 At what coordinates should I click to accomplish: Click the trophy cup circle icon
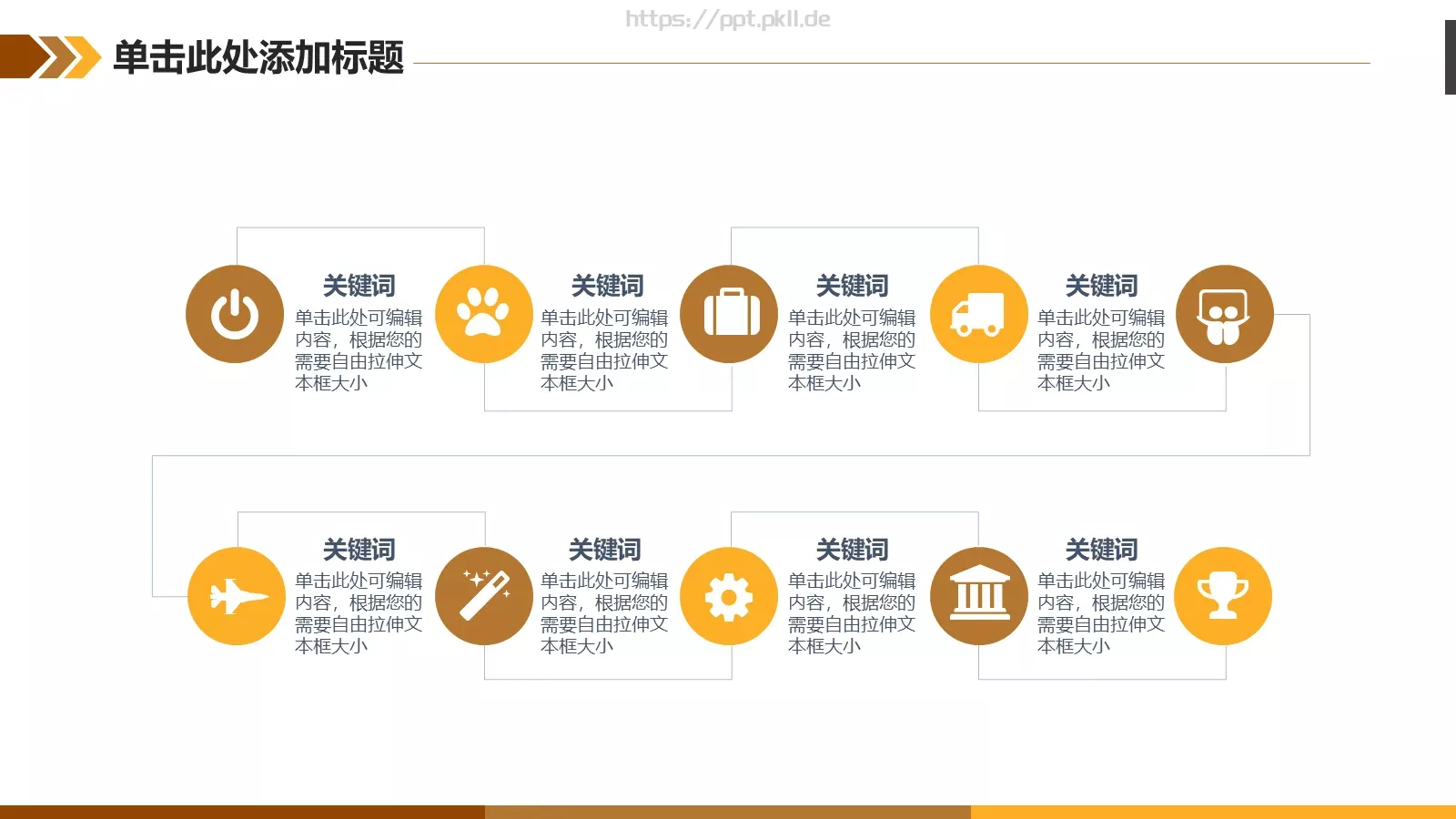coord(1223,596)
